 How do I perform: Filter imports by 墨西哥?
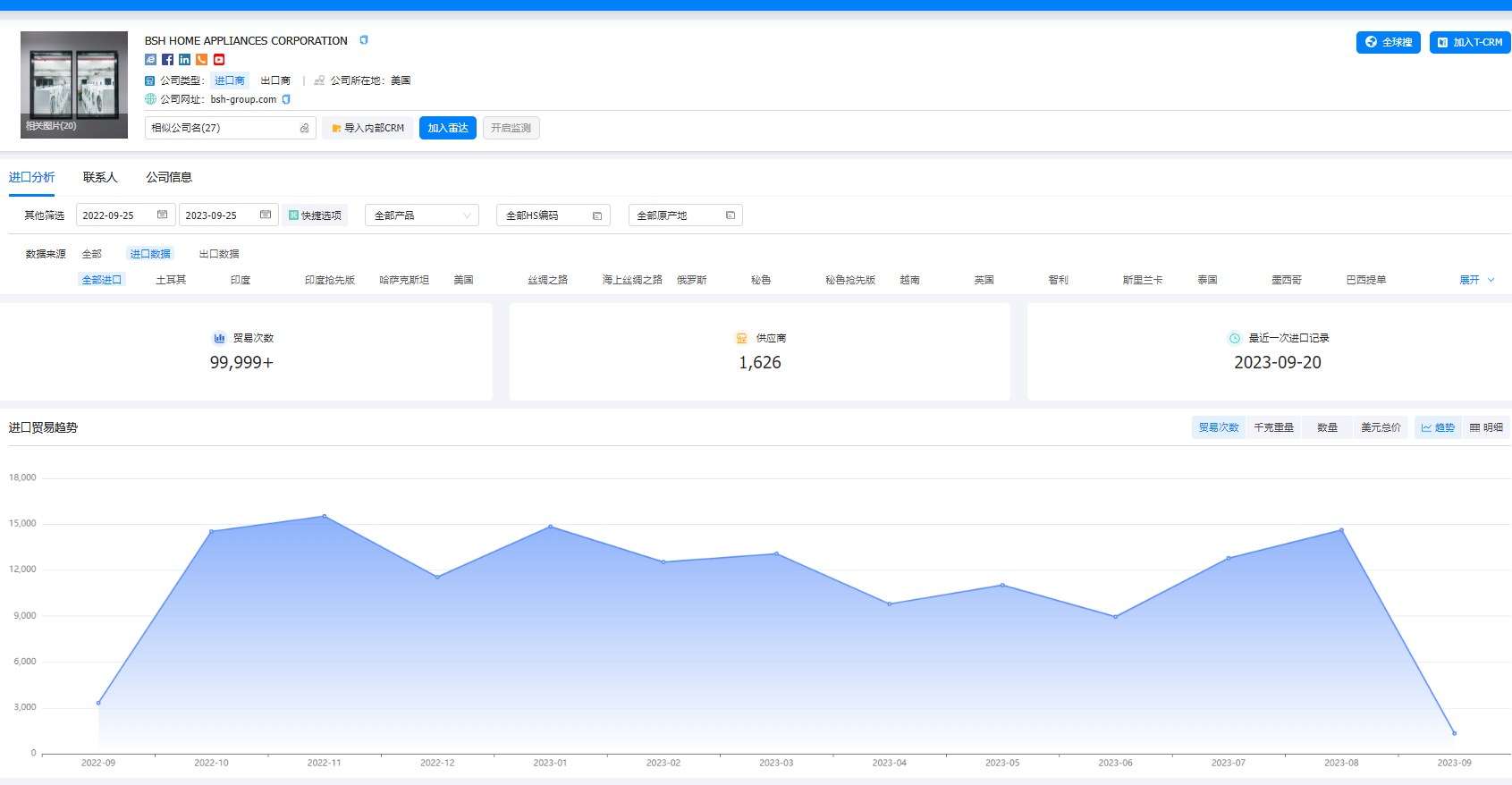point(1287,280)
